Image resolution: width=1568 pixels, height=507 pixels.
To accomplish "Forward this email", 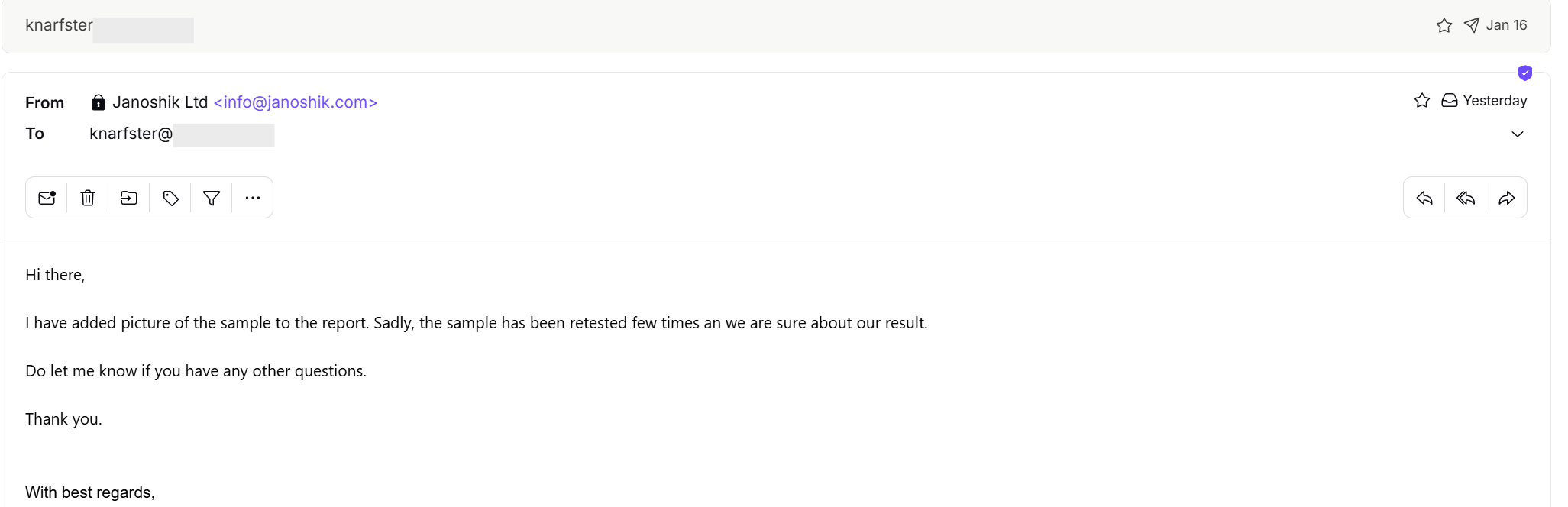I will coord(1506,198).
